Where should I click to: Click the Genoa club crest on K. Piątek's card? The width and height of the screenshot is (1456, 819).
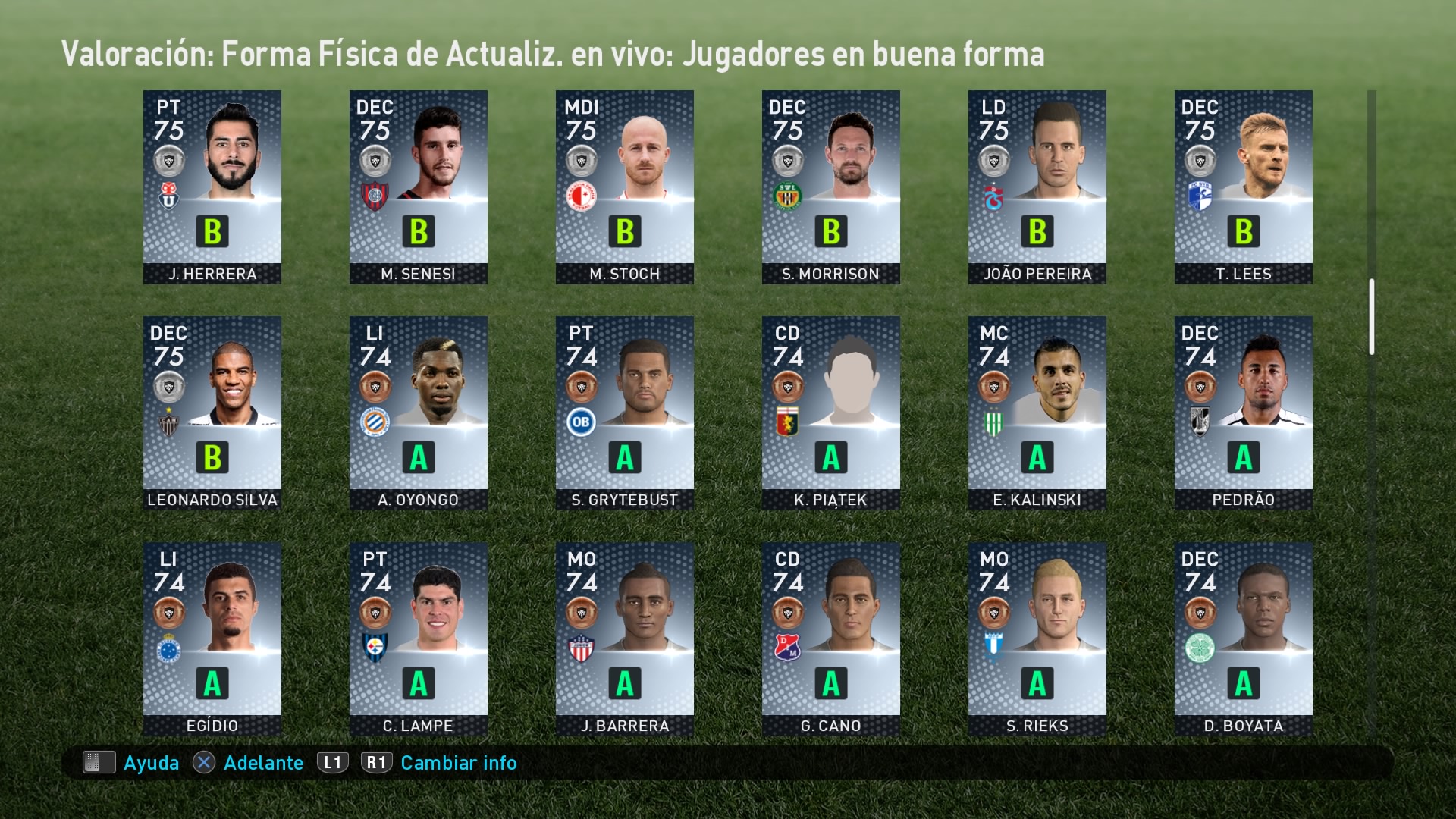(x=788, y=422)
